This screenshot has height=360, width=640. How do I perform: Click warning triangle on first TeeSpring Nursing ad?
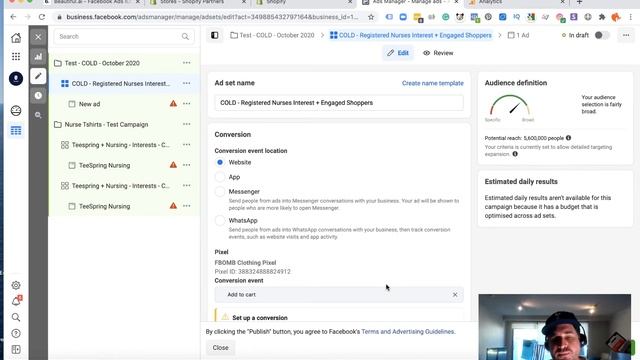pos(173,165)
